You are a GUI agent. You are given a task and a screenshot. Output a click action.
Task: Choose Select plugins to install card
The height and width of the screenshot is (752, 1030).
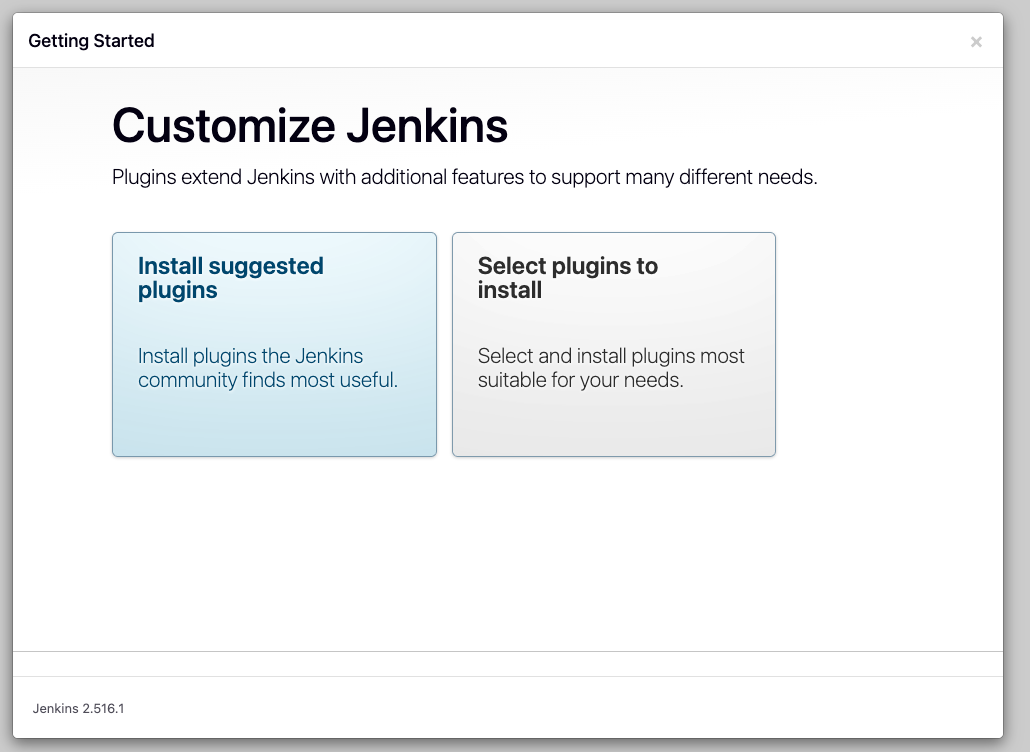(x=614, y=344)
